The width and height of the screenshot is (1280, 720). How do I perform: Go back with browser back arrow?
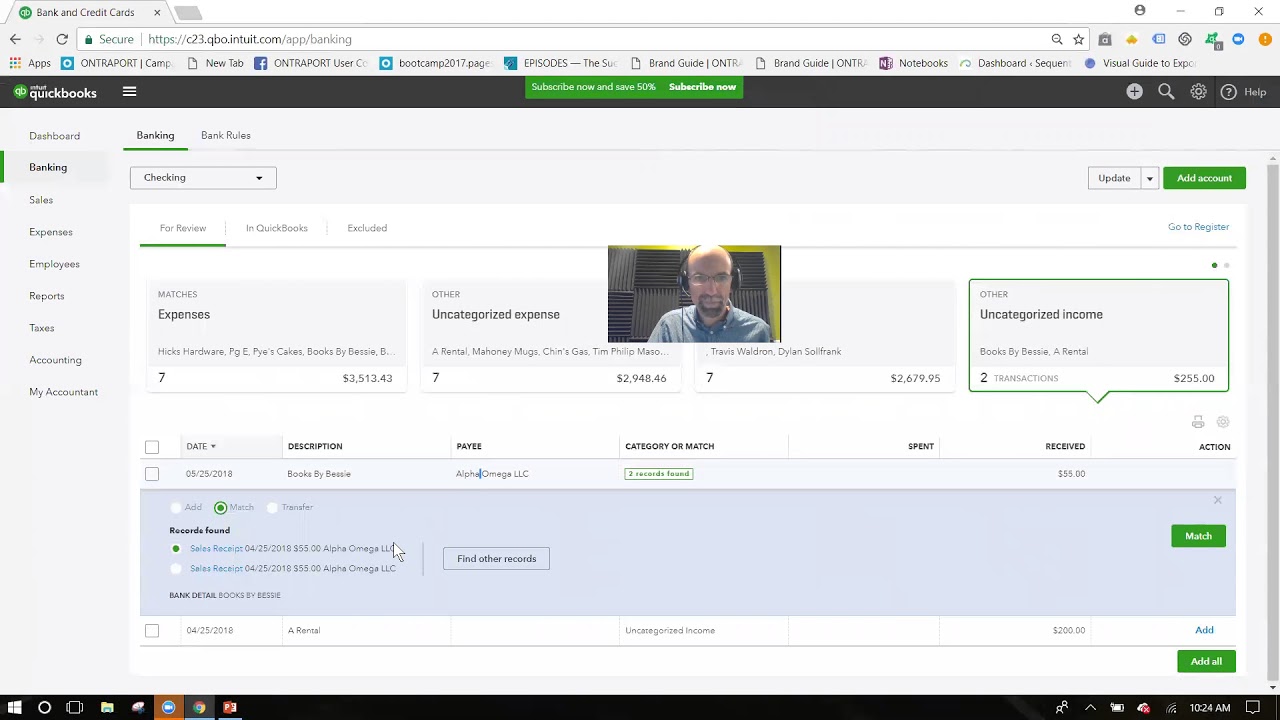click(x=15, y=39)
